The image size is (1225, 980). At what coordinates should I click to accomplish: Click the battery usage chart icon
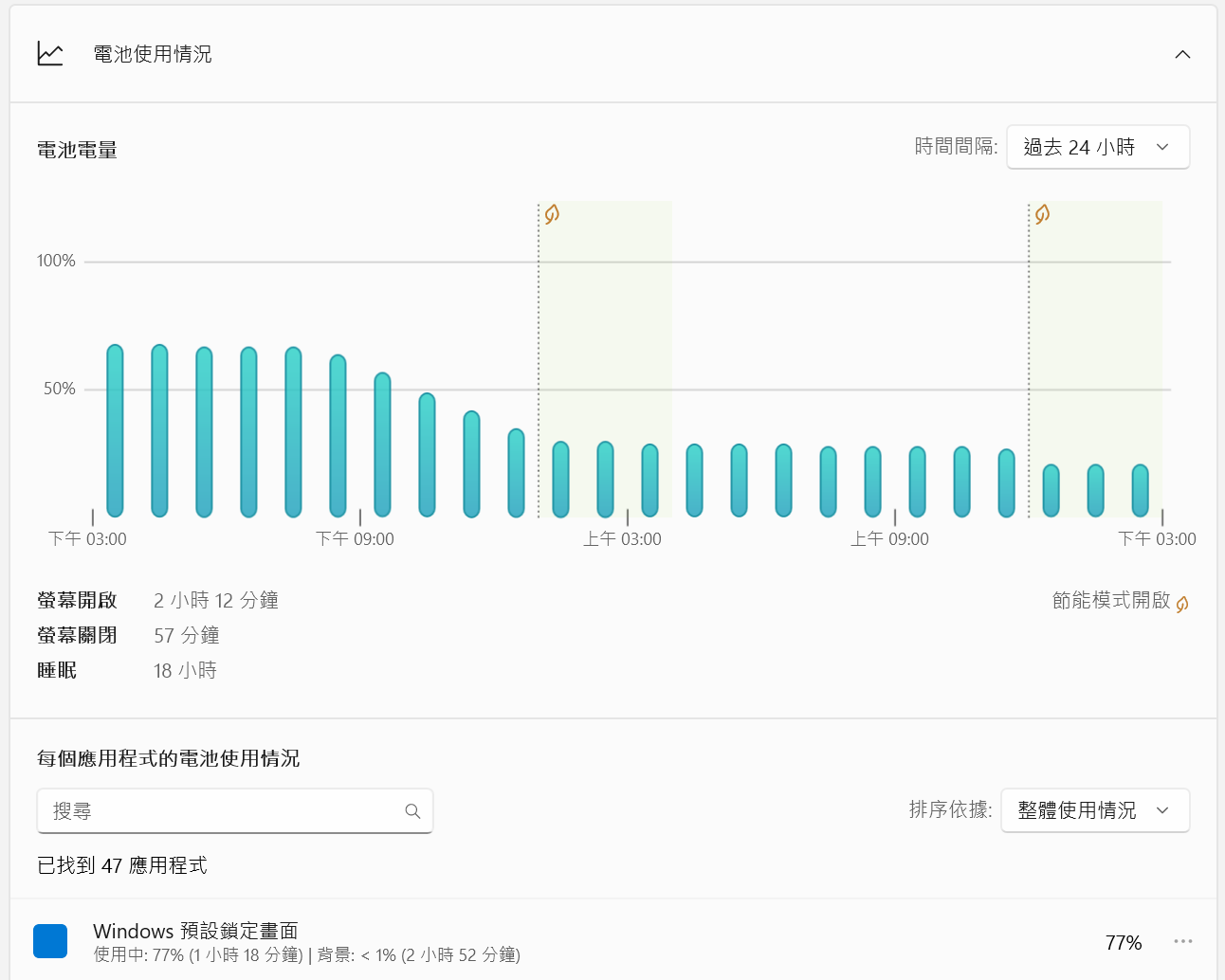pos(50,54)
